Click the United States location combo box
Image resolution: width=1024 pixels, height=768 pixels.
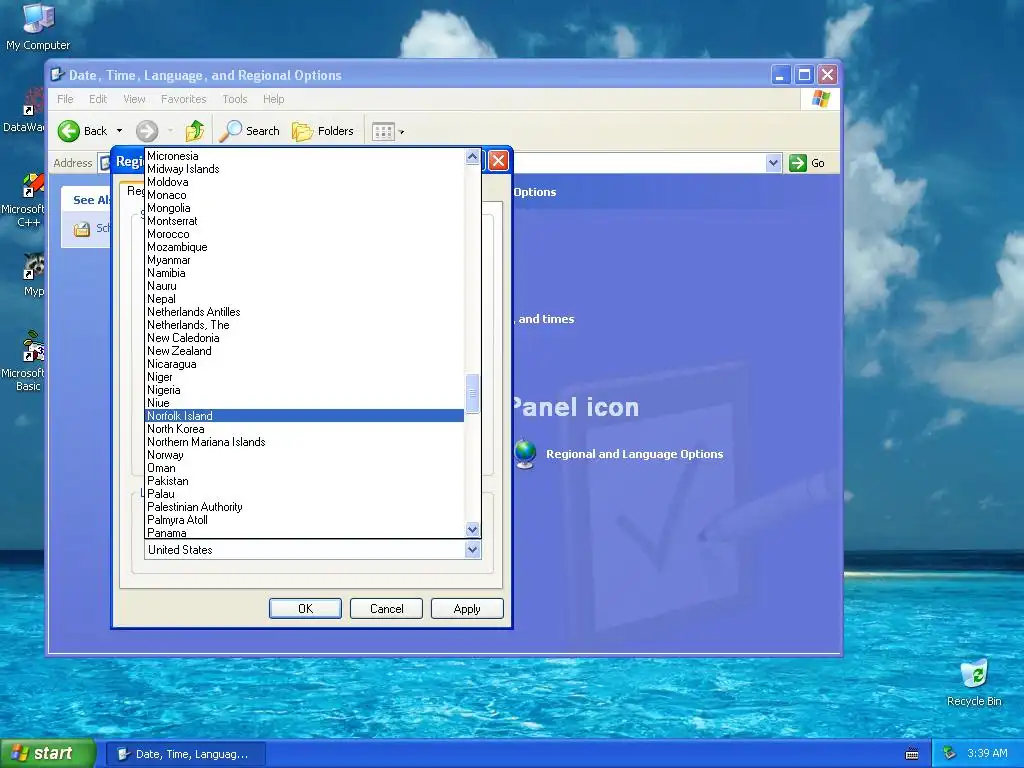pyautogui.click(x=312, y=550)
